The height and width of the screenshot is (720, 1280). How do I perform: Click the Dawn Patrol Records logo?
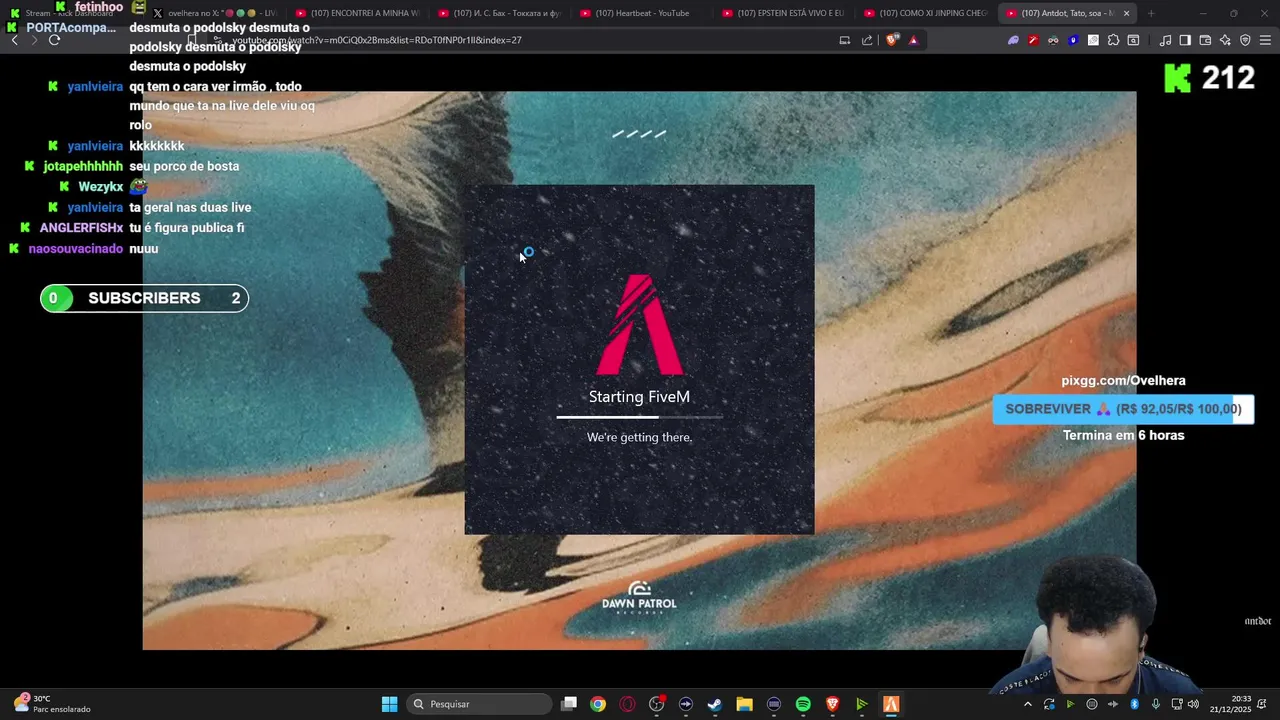pyautogui.click(x=639, y=597)
